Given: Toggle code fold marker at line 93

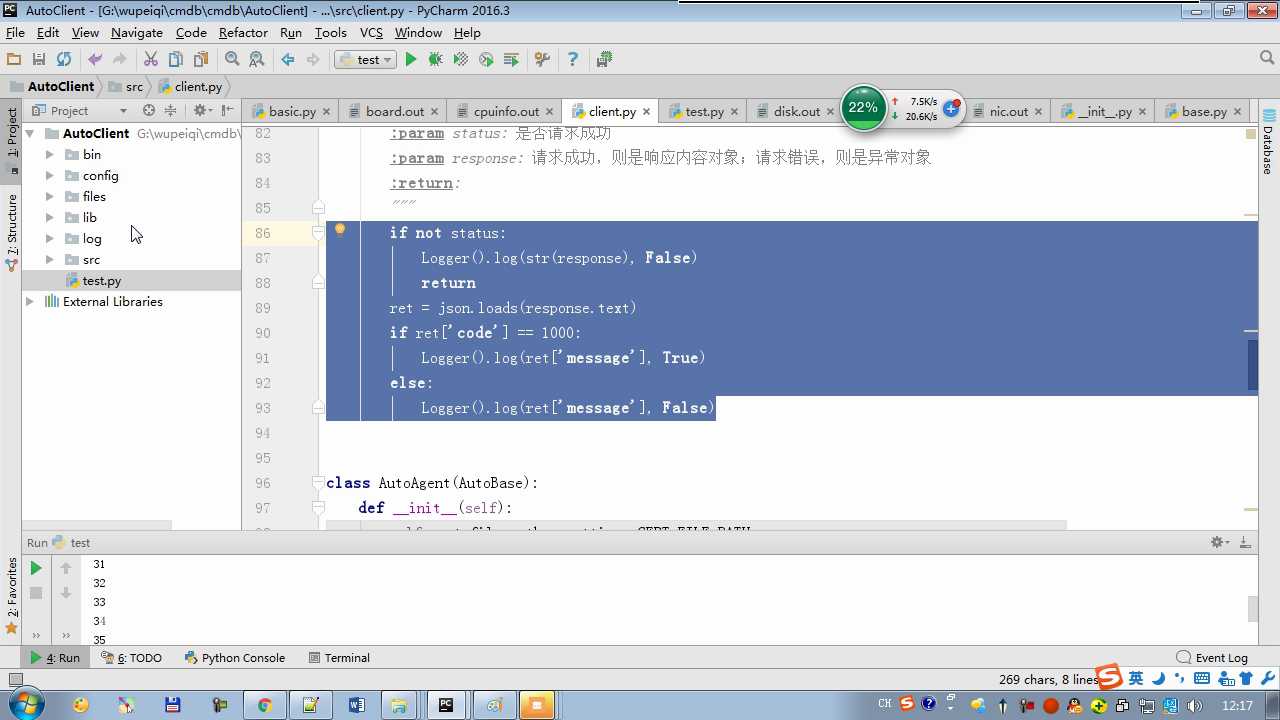Looking at the screenshot, I should pos(318,408).
